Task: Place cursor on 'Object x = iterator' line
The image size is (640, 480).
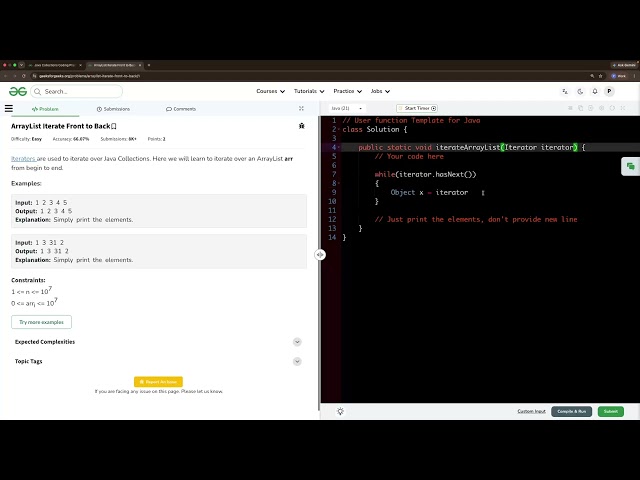Action: click(429, 192)
